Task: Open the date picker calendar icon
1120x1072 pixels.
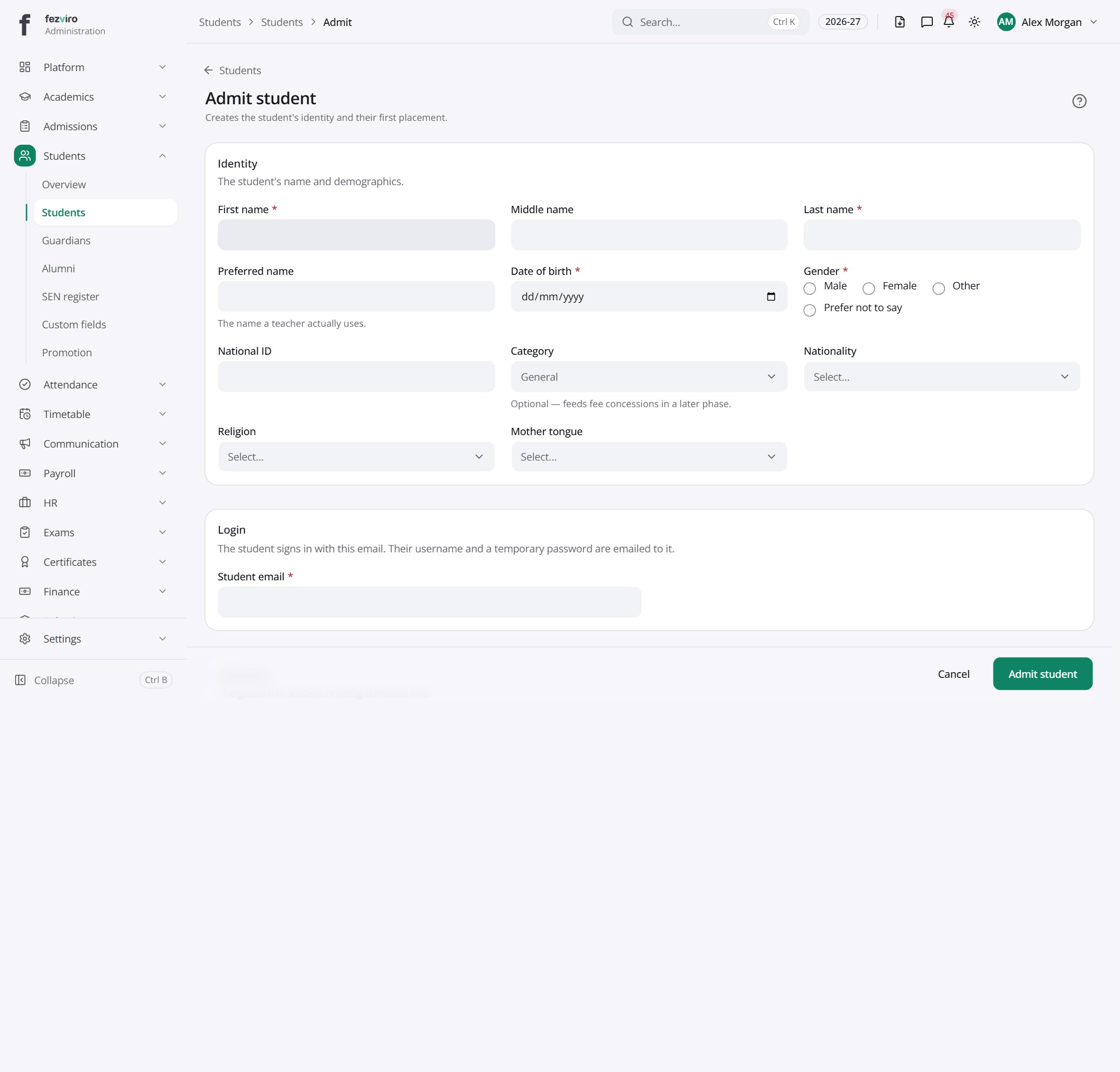Action: [x=771, y=297]
